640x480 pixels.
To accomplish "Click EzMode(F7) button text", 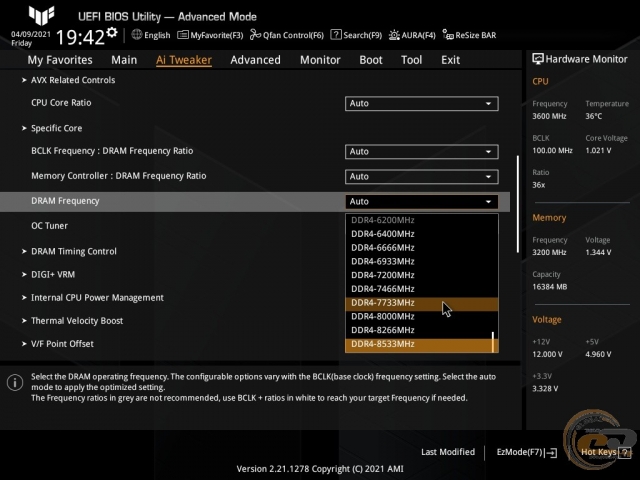I will coord(520,452).
